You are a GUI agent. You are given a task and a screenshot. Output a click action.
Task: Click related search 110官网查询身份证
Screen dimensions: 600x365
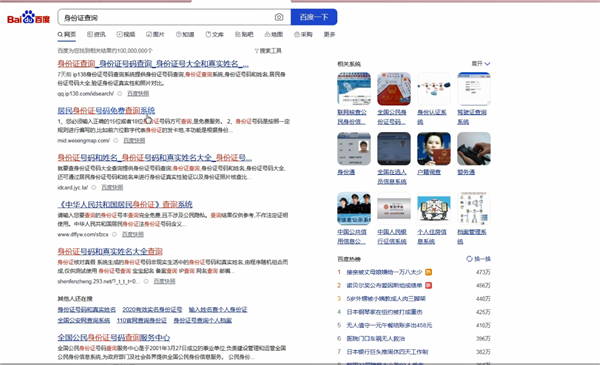(x=142, y=320)
